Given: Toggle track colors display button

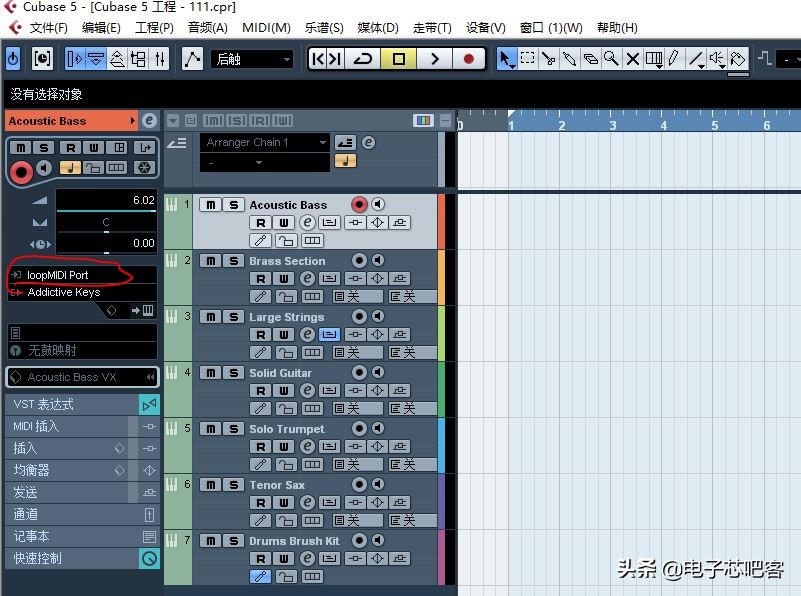Looking at the screenshot, I should [x=423, y=121].
